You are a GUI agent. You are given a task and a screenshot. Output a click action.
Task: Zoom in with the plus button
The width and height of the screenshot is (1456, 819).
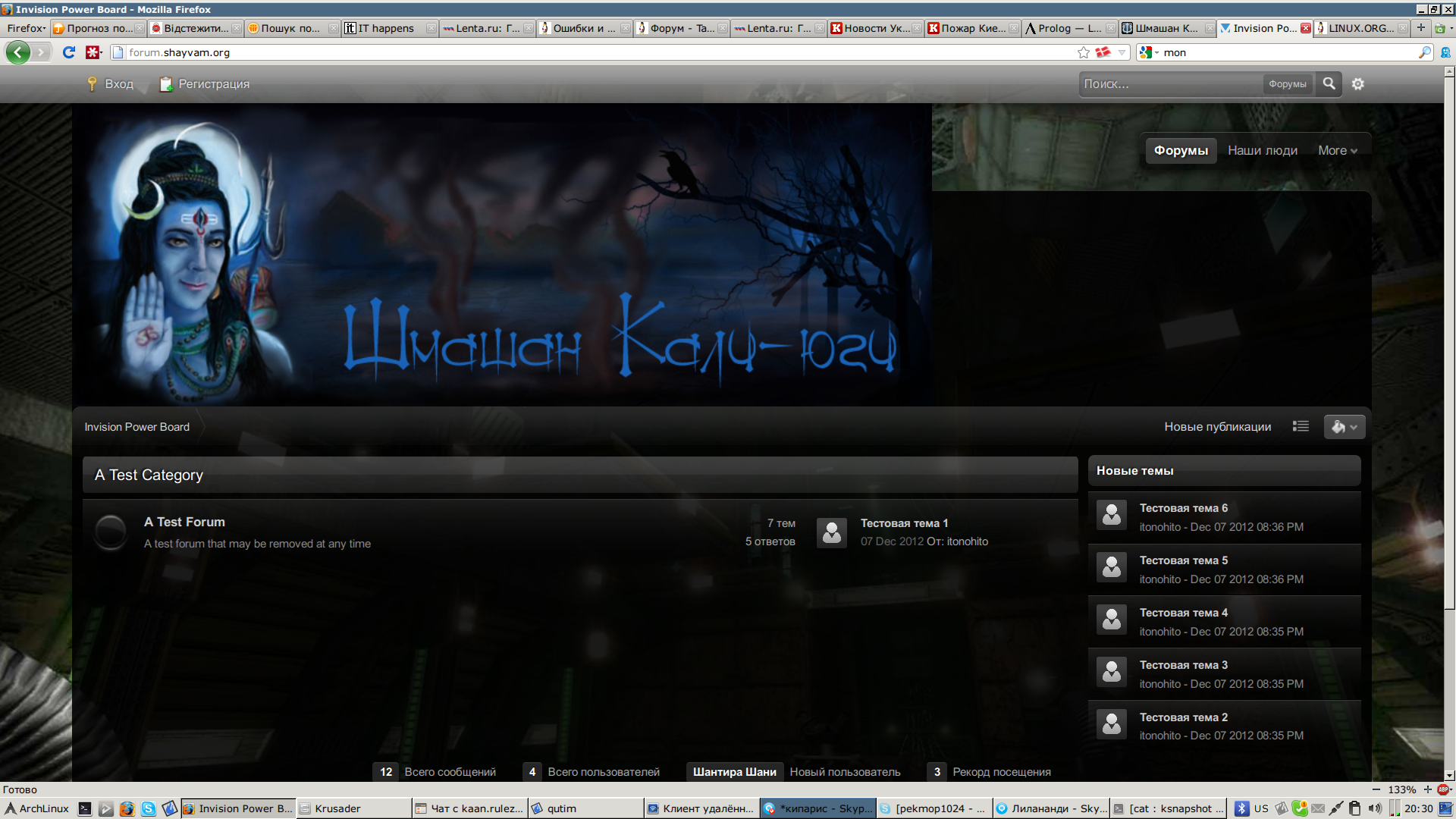click(1428, 789)
